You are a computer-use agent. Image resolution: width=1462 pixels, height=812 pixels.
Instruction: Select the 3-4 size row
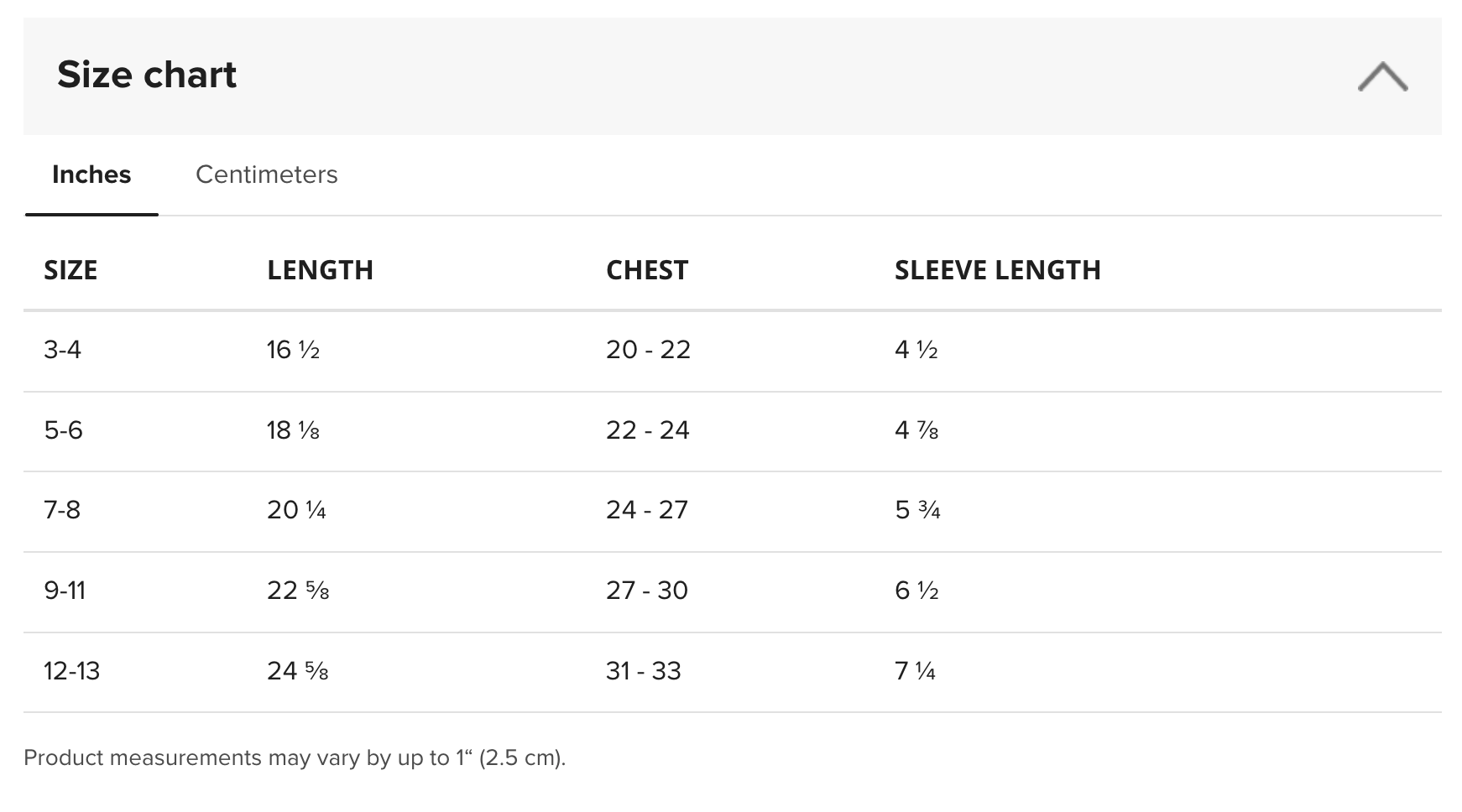(x=732, y=351)
